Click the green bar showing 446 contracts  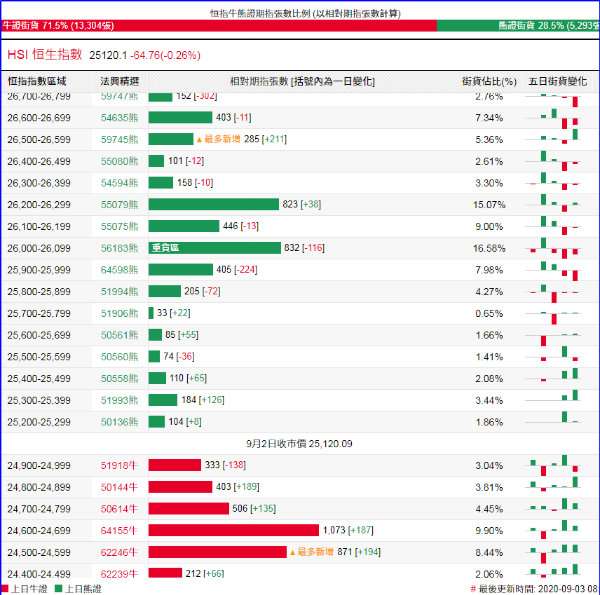[184, 226]
